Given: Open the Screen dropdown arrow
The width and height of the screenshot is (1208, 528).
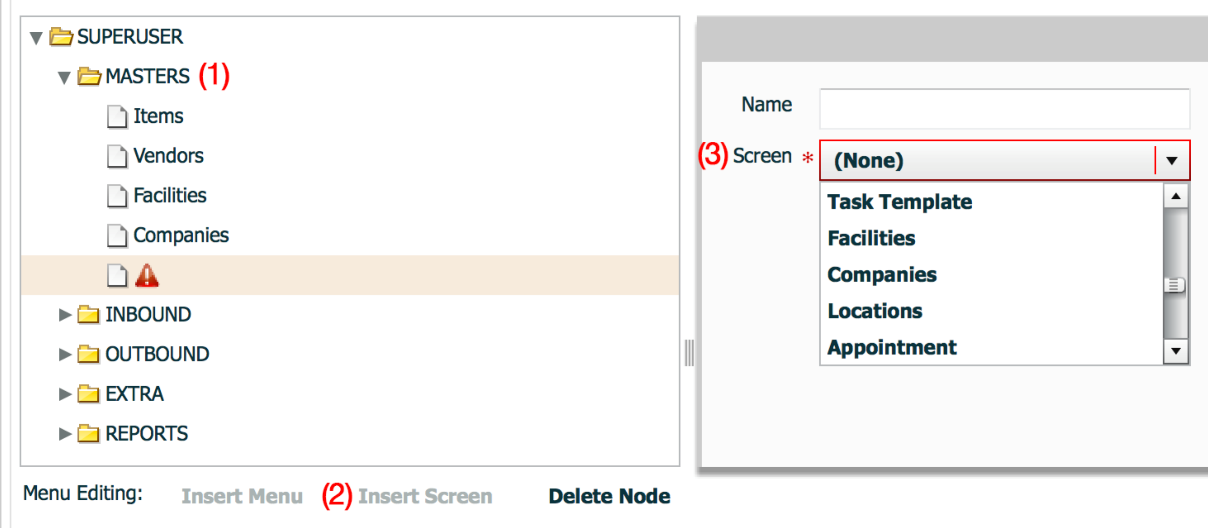Looking at the screenshot, I should 1172,160.
